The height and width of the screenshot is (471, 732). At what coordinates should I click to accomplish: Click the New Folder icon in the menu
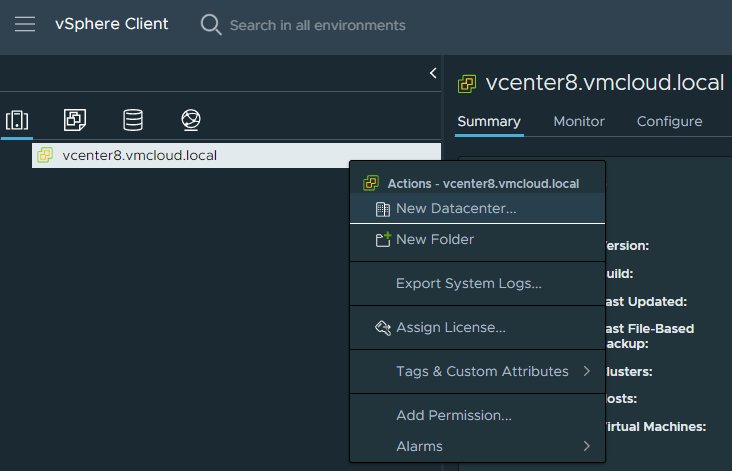pos(382,240)
